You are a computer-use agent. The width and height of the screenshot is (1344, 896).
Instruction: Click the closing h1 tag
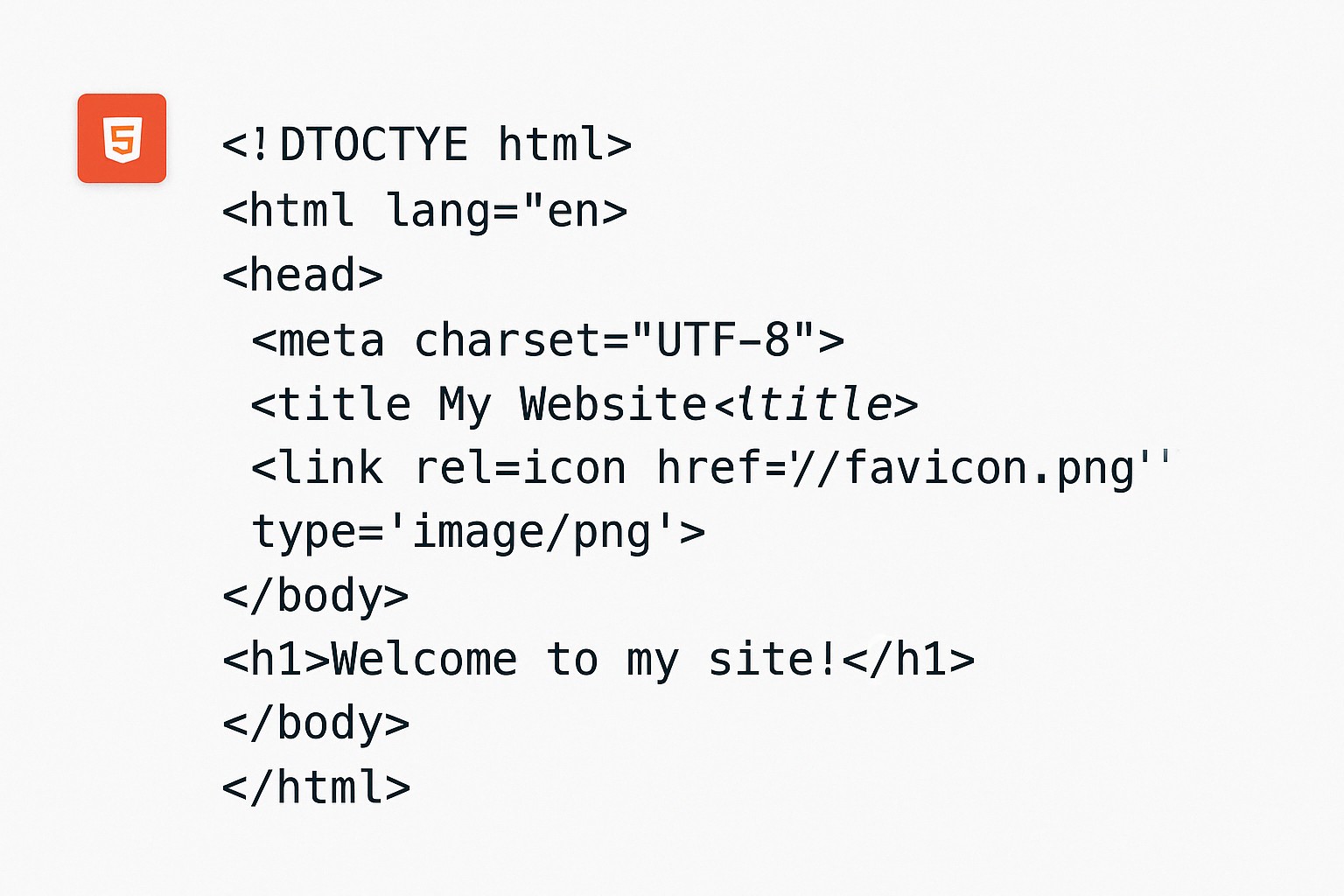tap(908, 660)
